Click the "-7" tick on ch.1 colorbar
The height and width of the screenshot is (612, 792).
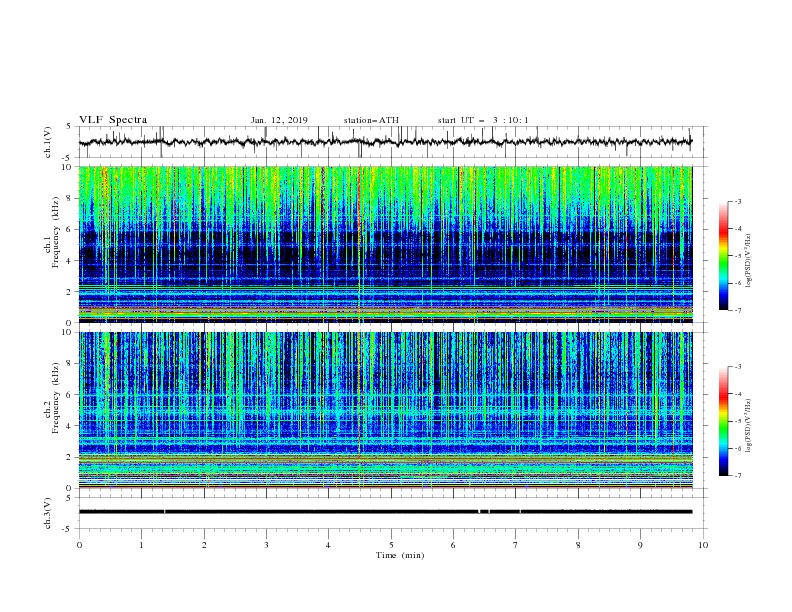point(737,310)
